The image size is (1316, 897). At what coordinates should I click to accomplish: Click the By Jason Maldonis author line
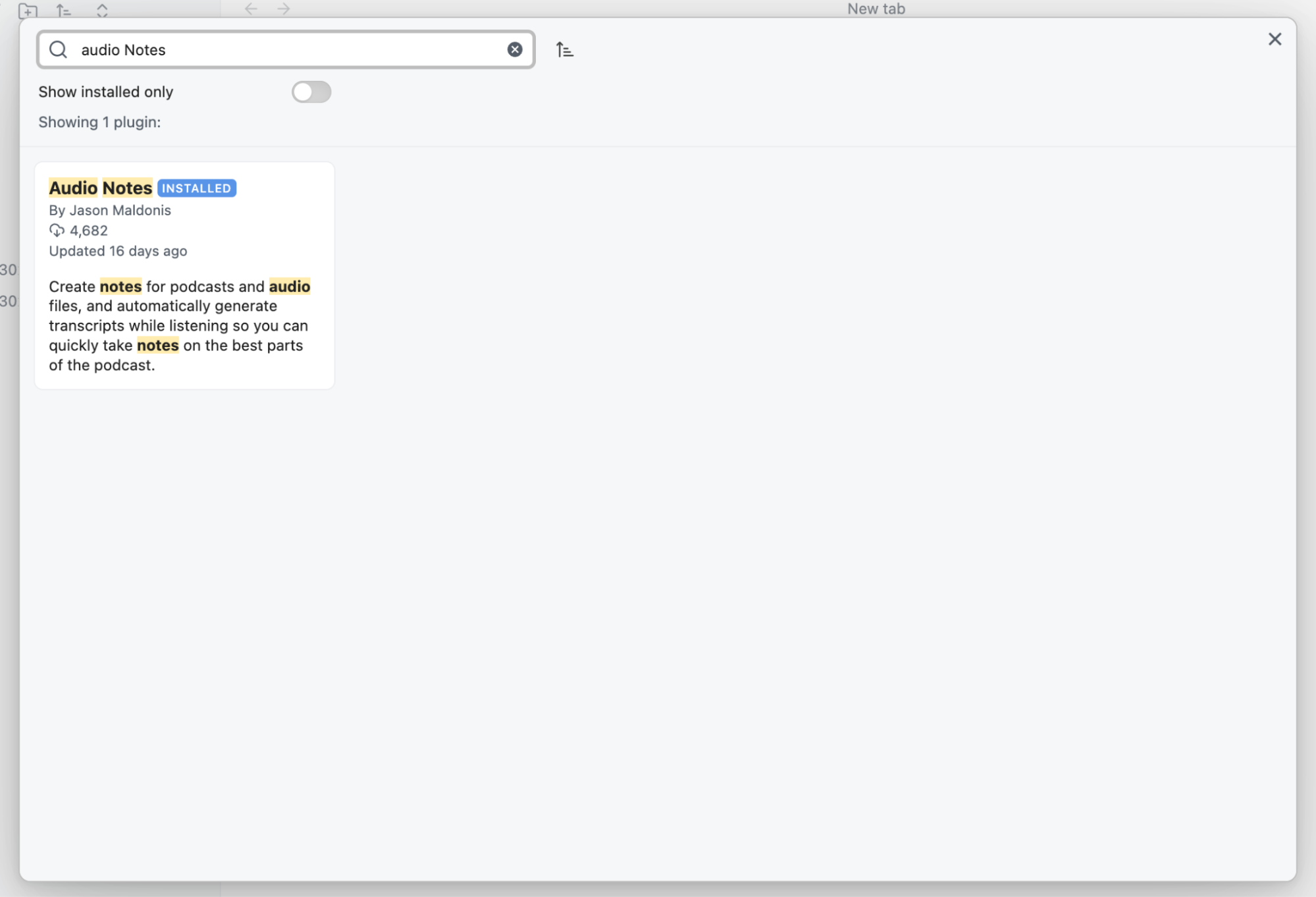tap(110, 211)
